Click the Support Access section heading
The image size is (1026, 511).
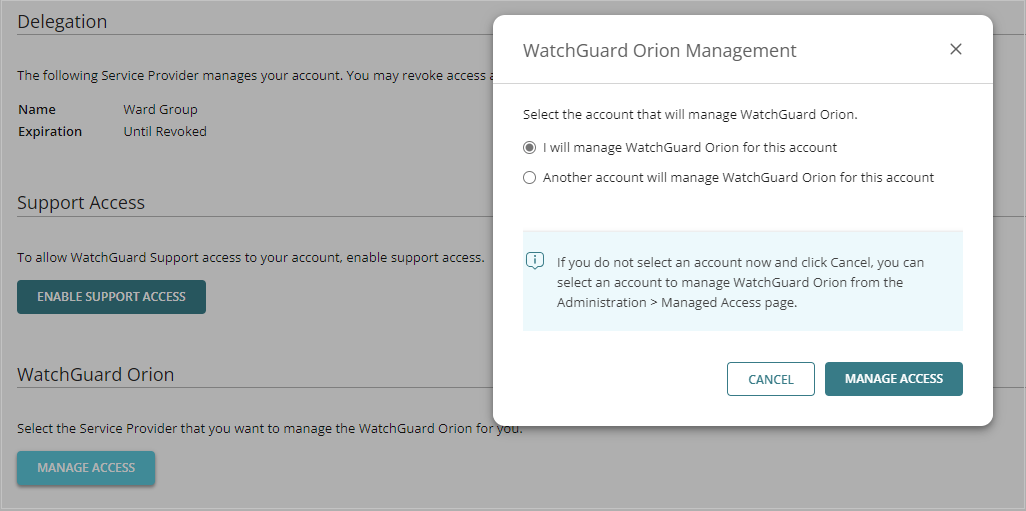point(81,202)
